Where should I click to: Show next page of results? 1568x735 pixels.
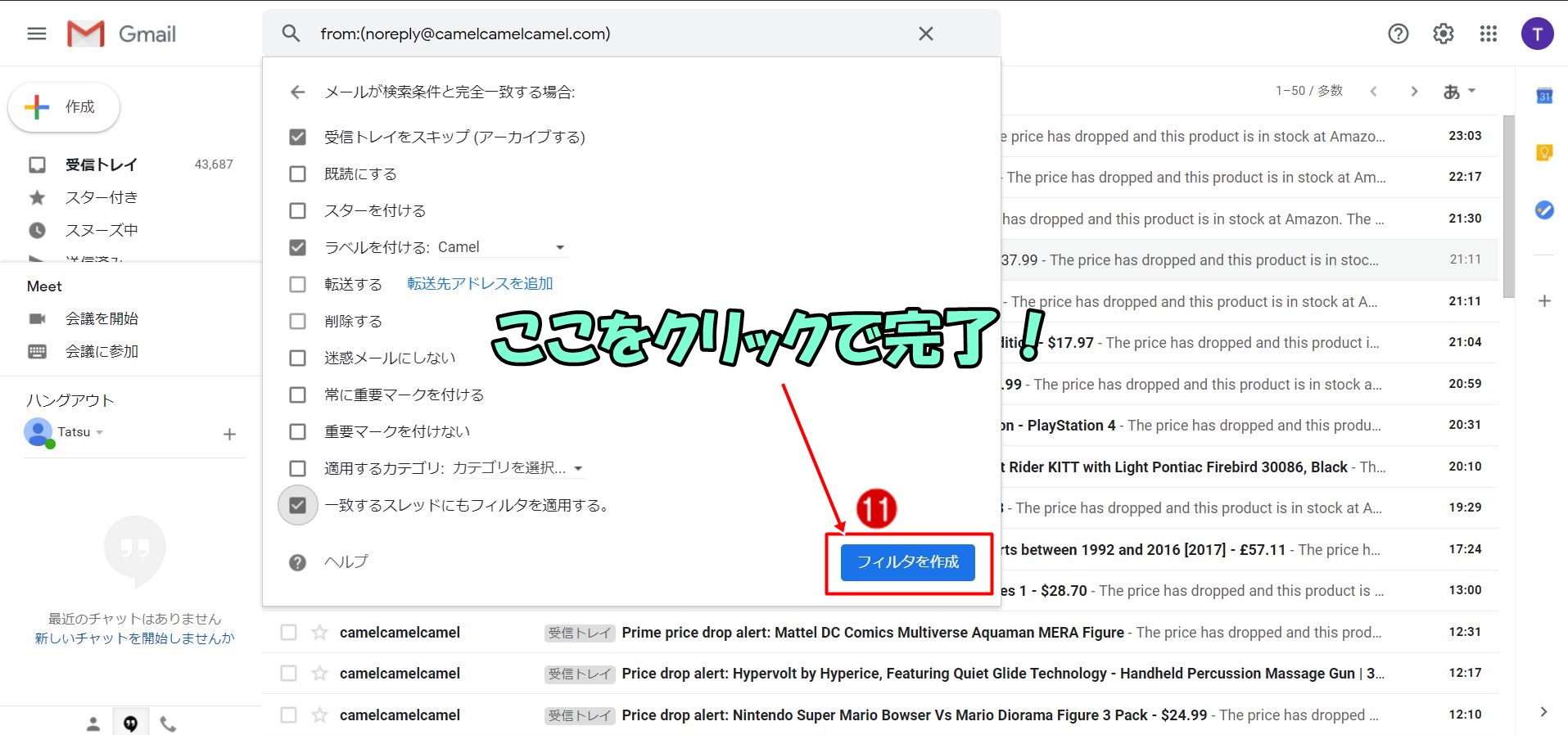coord(1414,92)
